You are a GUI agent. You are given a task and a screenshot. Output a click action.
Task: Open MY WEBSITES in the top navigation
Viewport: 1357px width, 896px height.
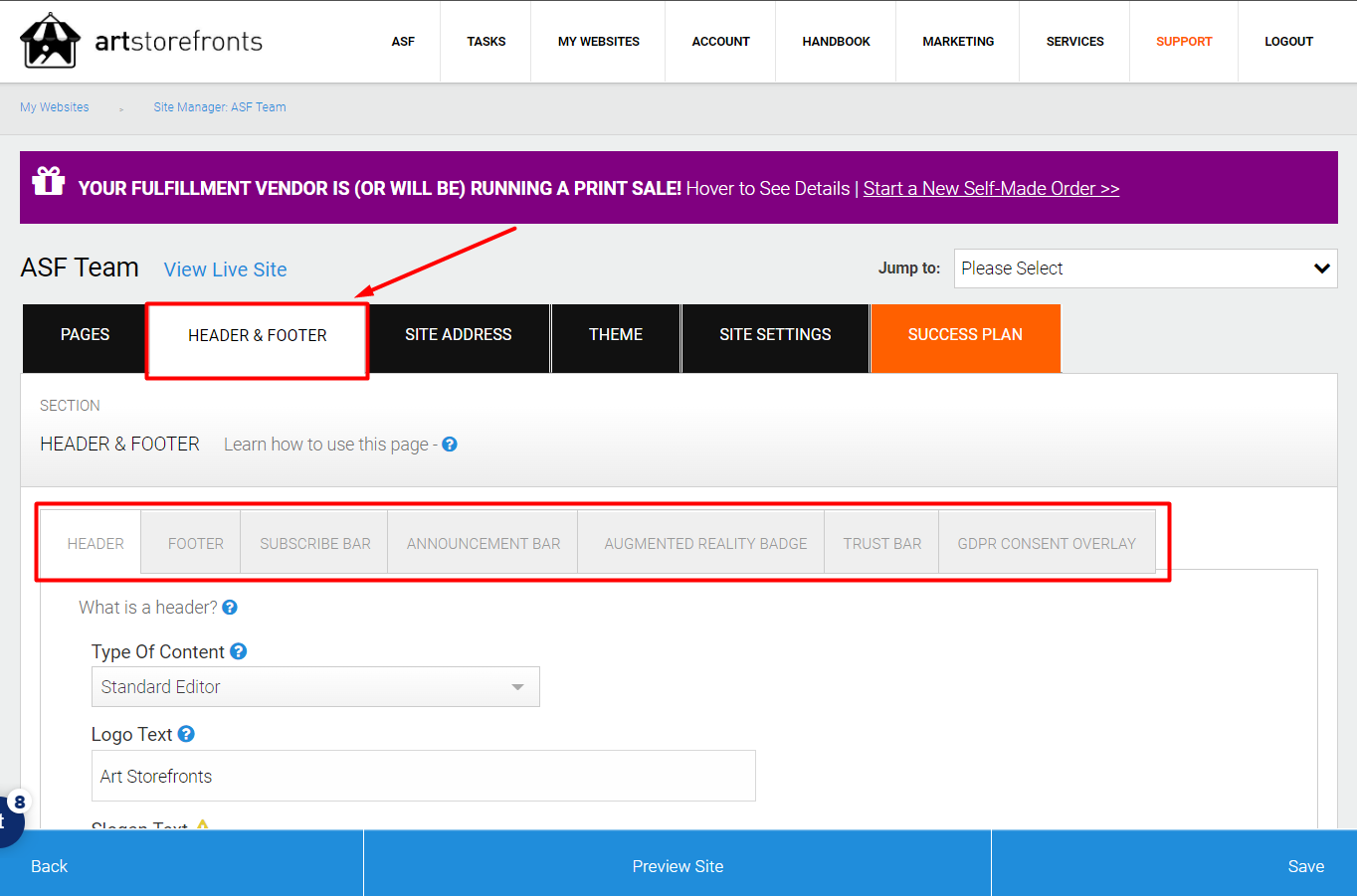[599, 42]
